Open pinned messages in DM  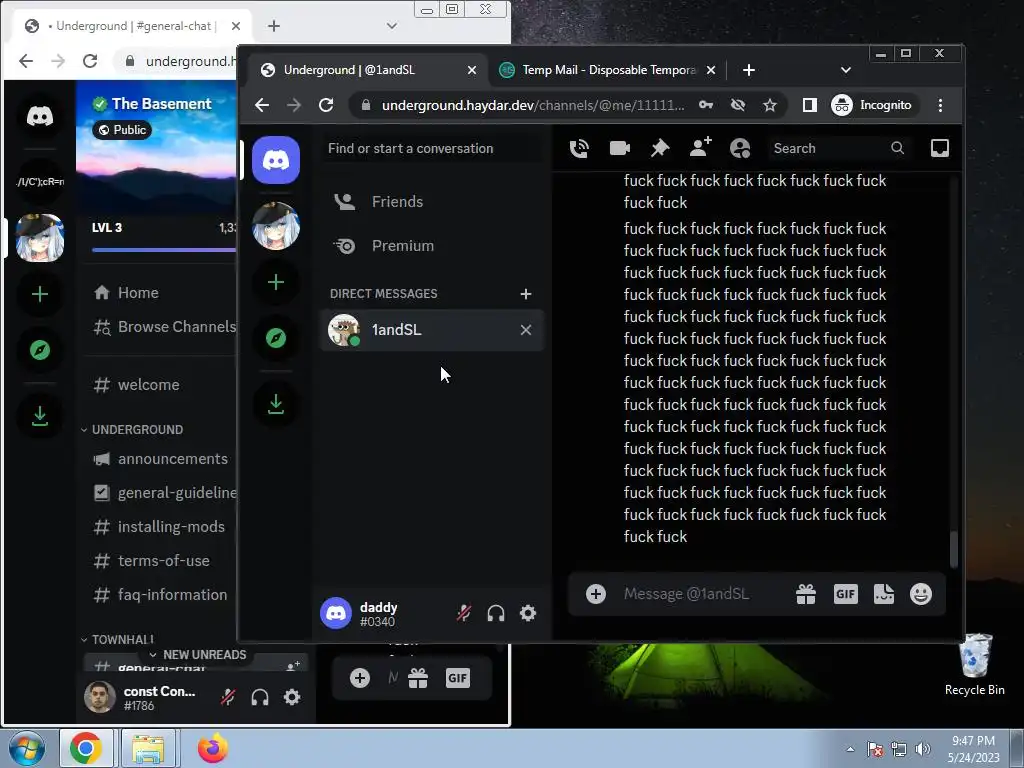click(x=660, y=148)
